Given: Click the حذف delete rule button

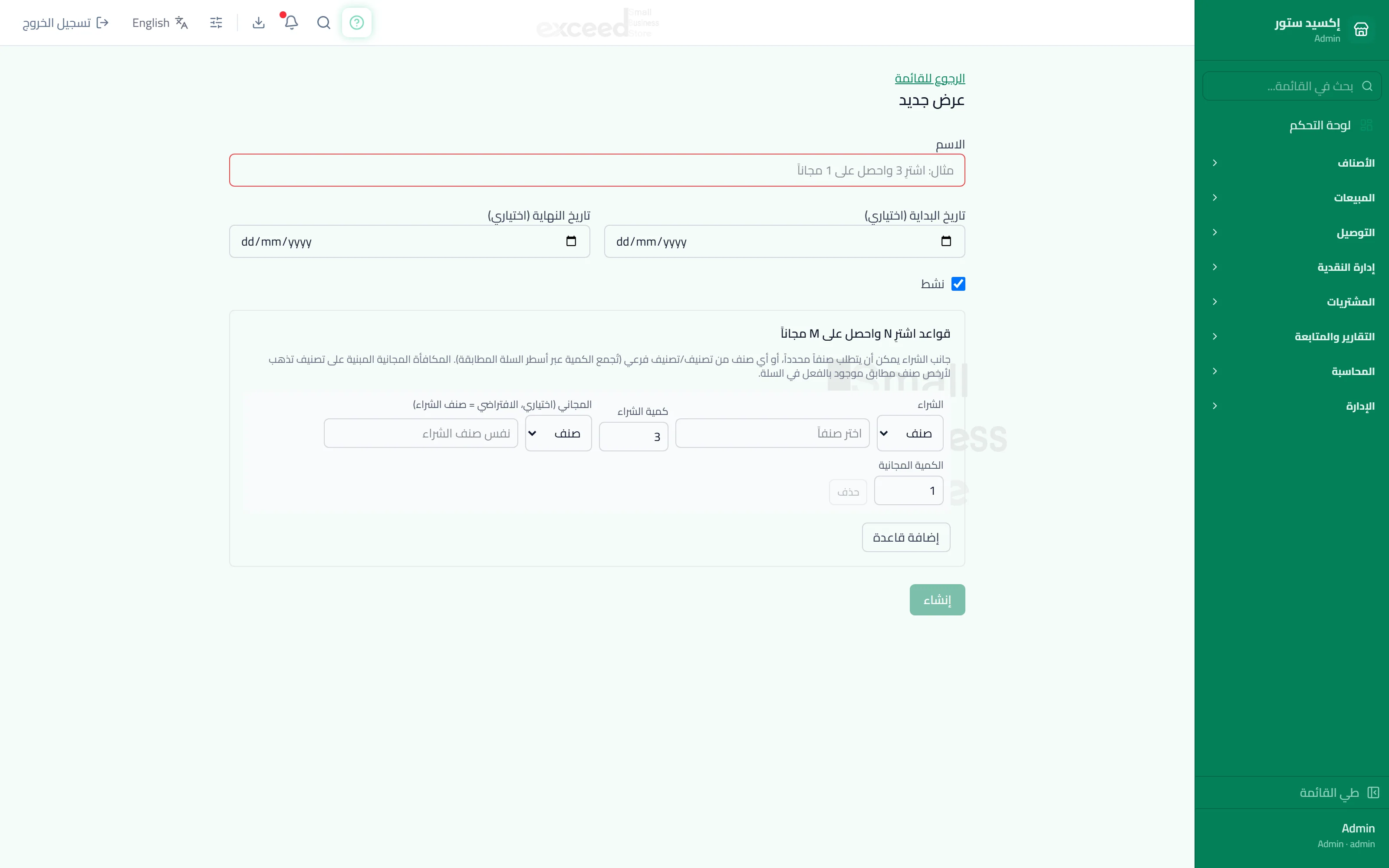Looking at the screenshot, I should [848, 492].
